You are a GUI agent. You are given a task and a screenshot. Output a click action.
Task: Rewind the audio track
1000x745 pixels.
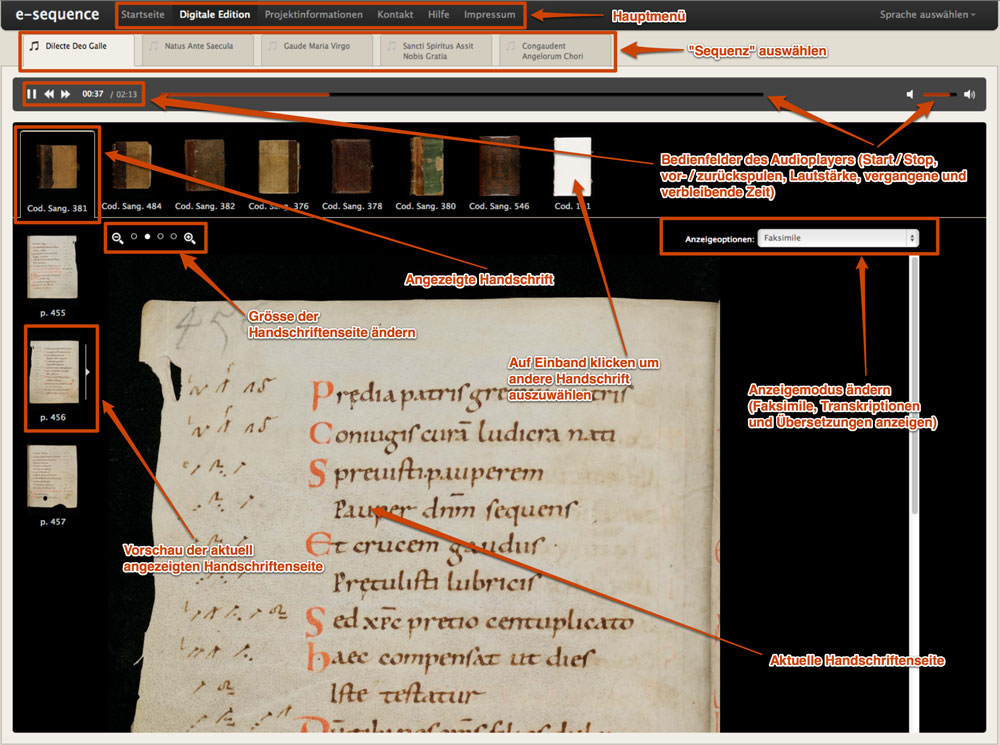coord(49,94)
